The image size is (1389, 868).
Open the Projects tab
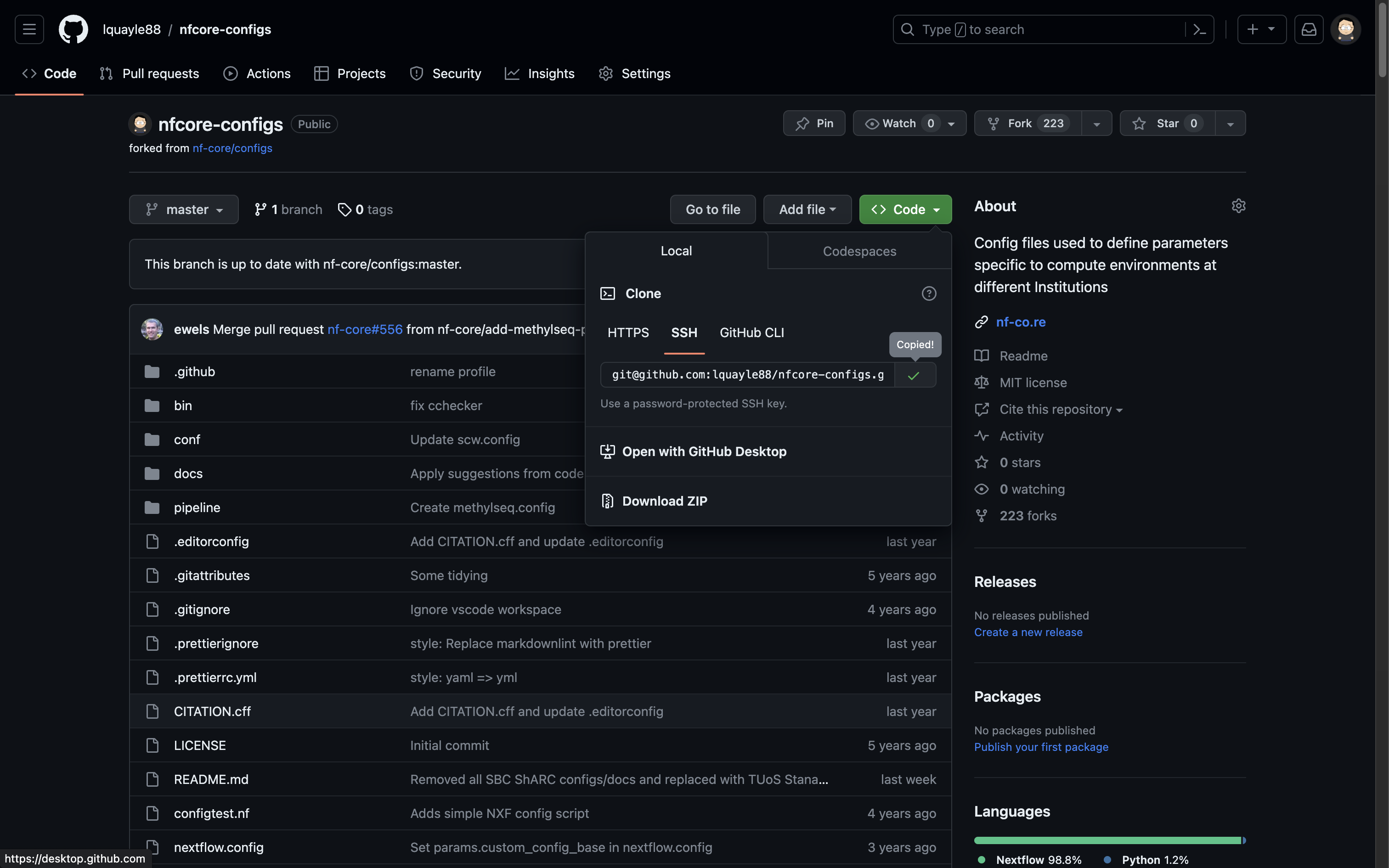(x=350, y=73)
